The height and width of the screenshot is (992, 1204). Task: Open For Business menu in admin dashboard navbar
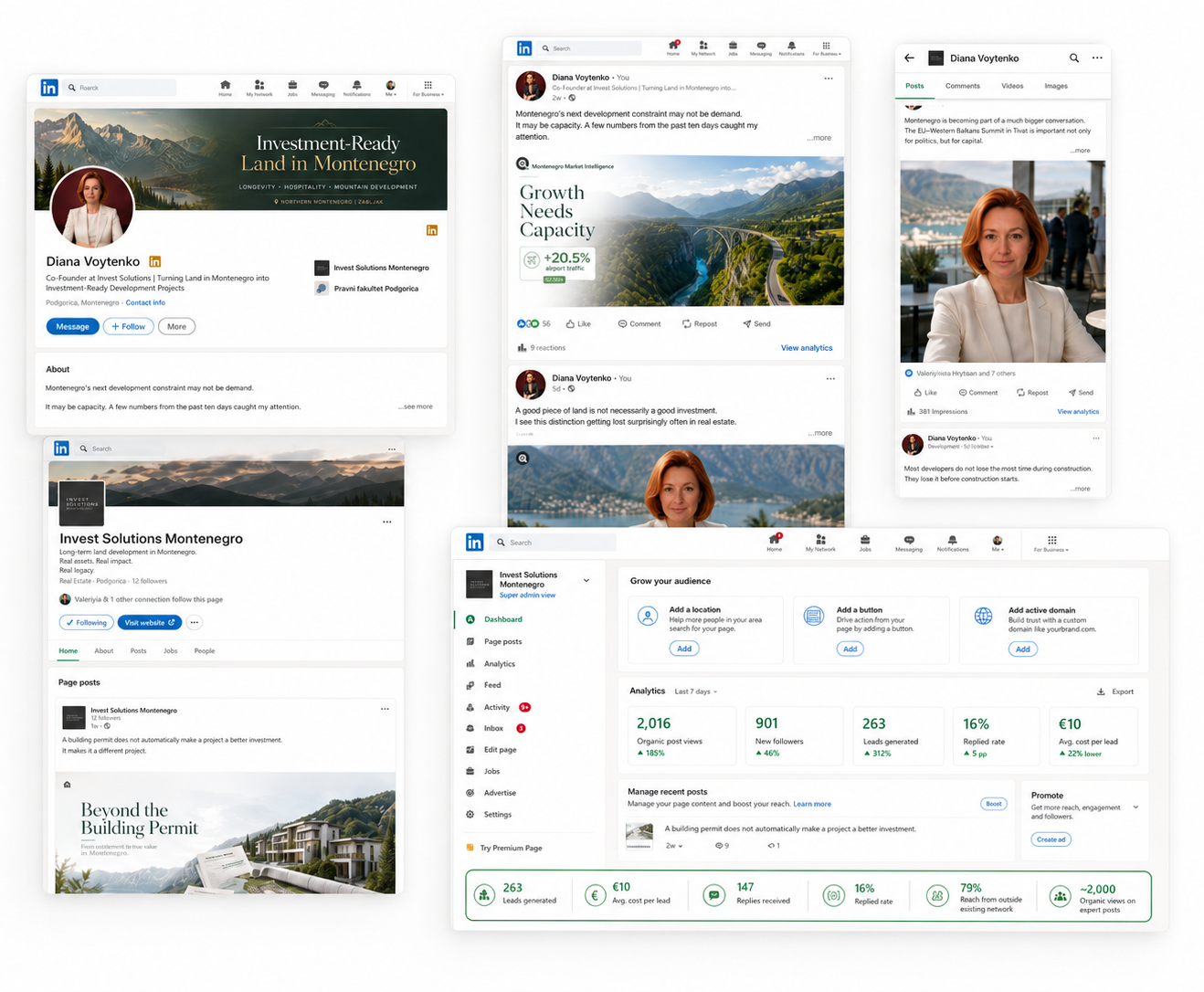(1051, 543)
